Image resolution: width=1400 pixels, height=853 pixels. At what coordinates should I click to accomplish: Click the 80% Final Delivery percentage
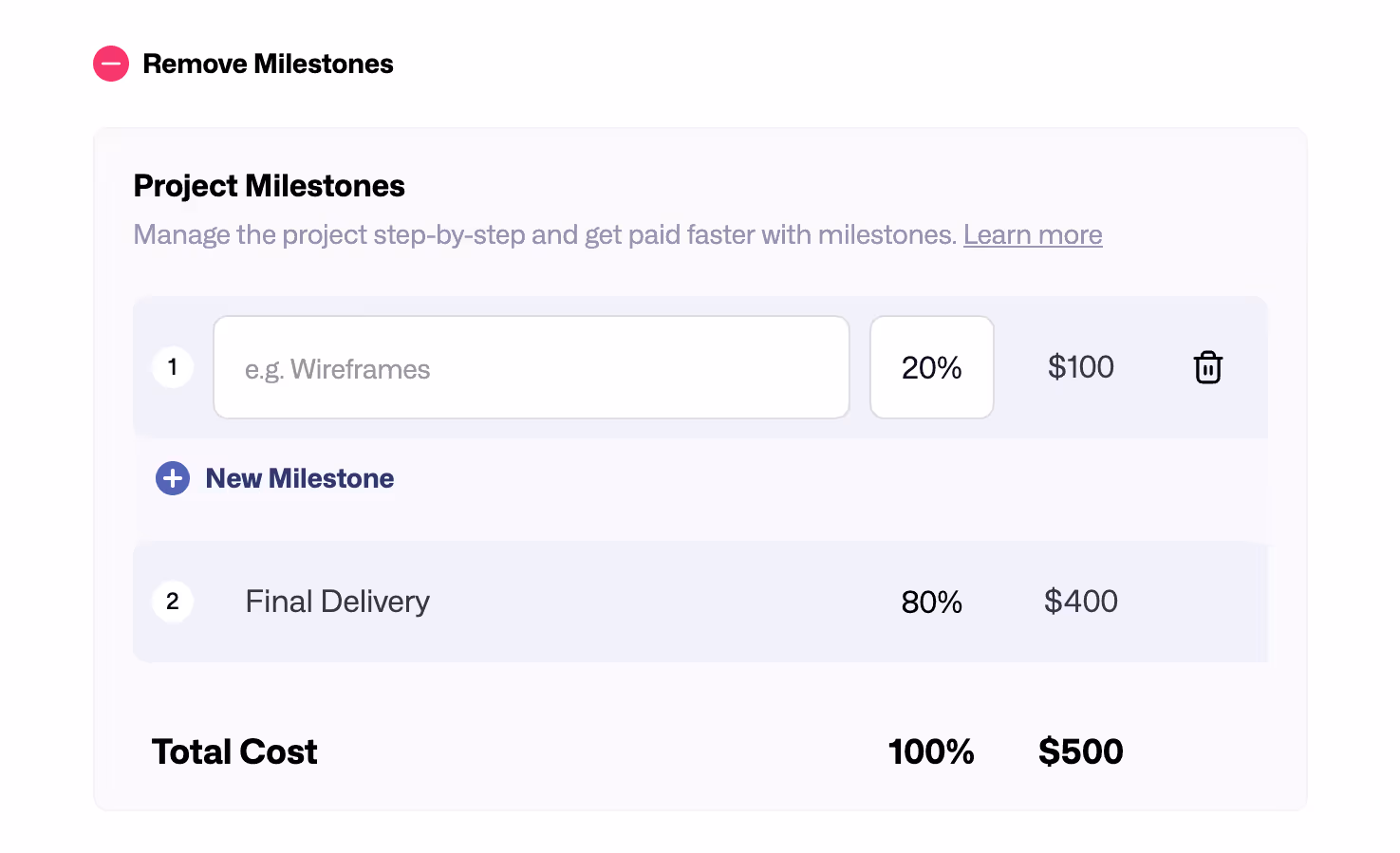931,602
